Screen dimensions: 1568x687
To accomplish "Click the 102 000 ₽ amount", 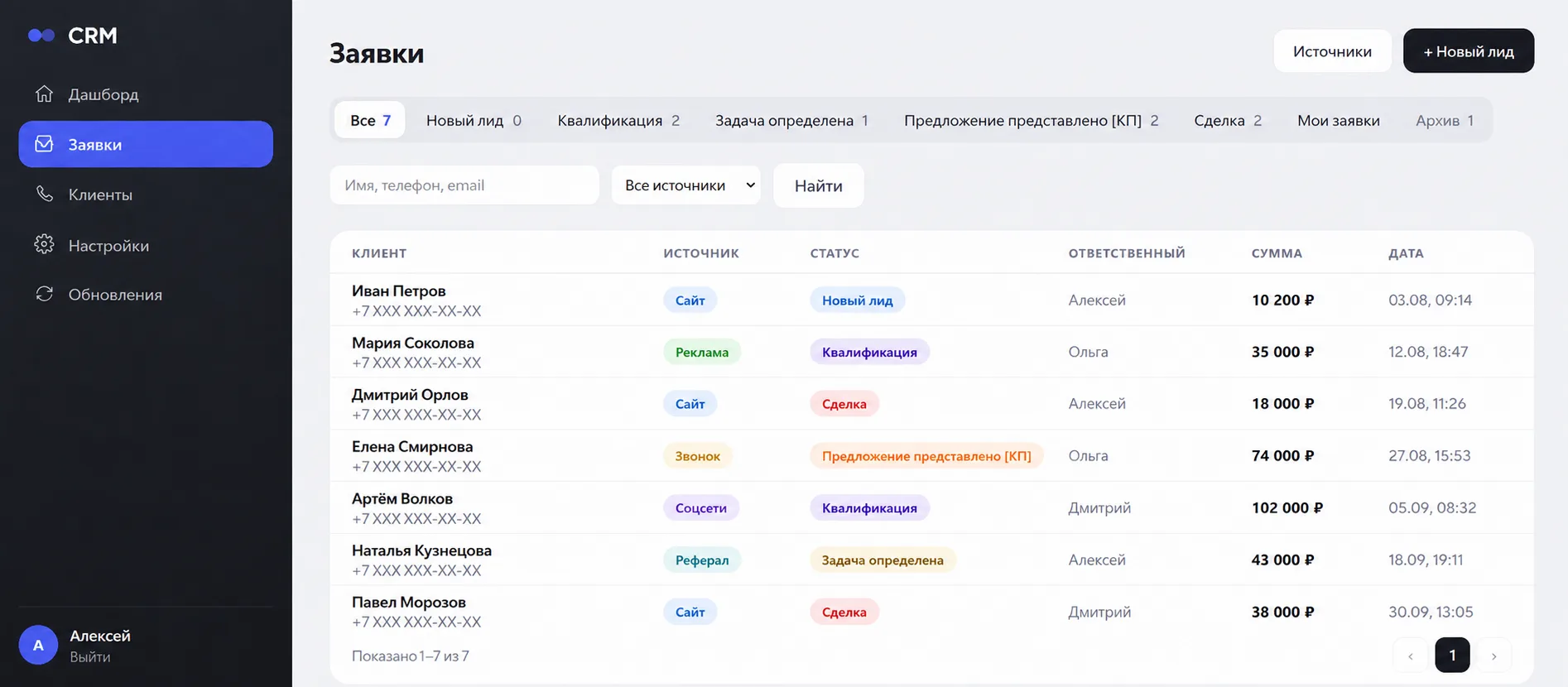I will pos(1287,507).
